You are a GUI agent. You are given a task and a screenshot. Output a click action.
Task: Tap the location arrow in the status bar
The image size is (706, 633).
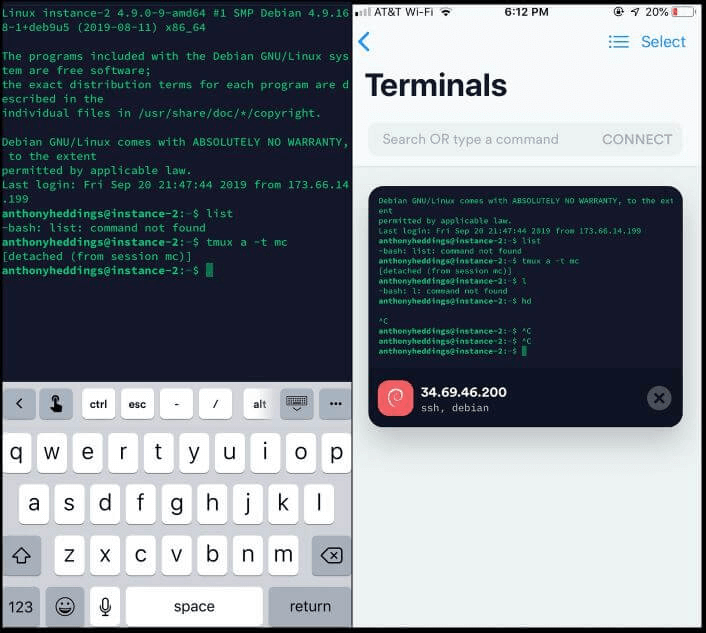[635, 12]
